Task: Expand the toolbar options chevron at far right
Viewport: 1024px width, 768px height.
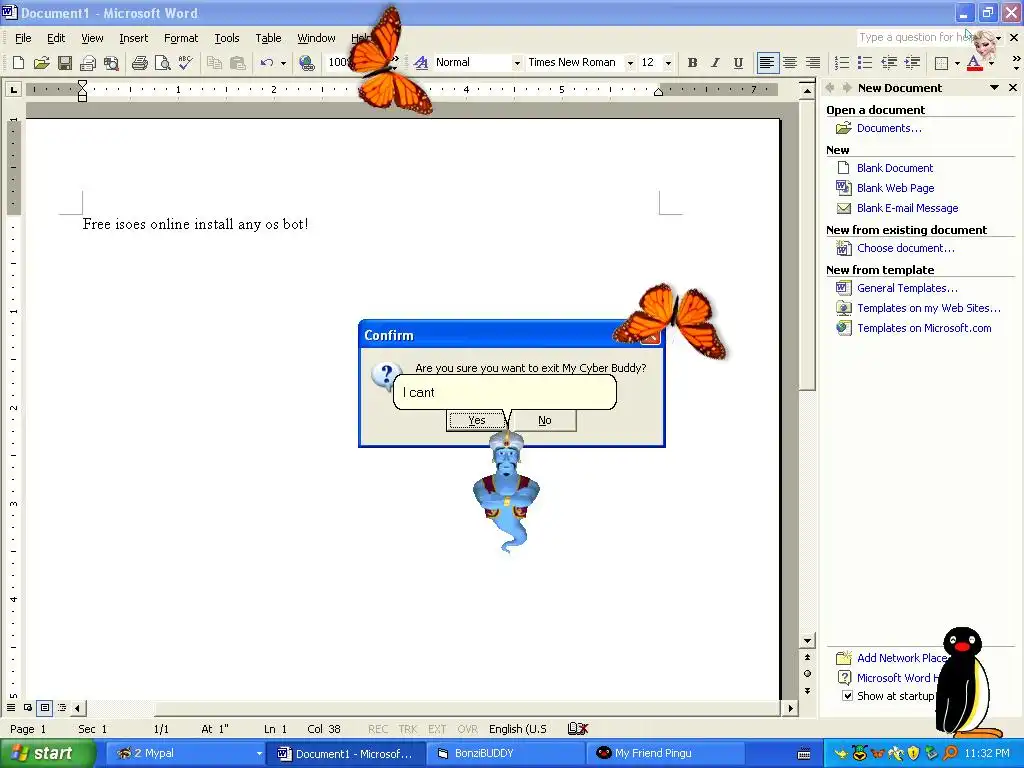Action: (1016, 63)
